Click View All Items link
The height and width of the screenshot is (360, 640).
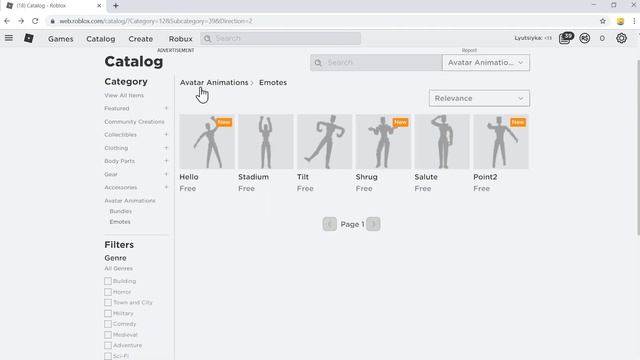(124, 95)
